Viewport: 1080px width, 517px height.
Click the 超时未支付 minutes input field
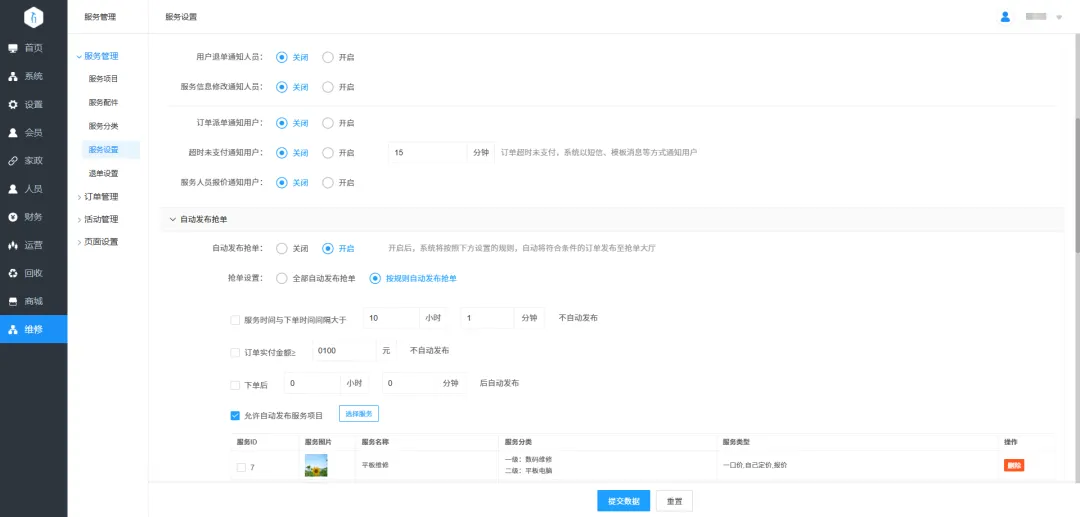pyautogui.click(x=426, y=152)
